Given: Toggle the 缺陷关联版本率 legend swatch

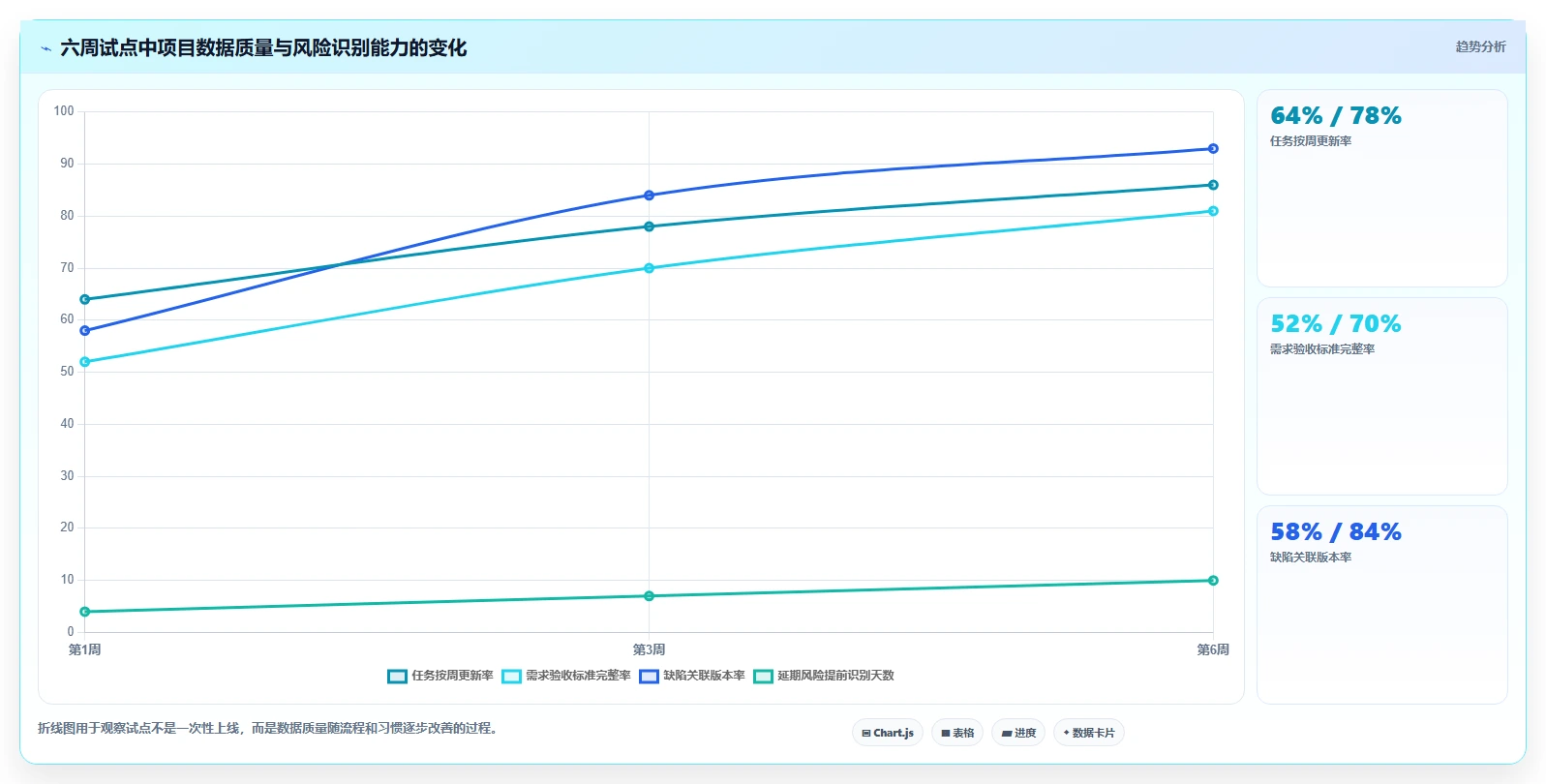Looking at the screenshot, I should [x=649, y=677].
